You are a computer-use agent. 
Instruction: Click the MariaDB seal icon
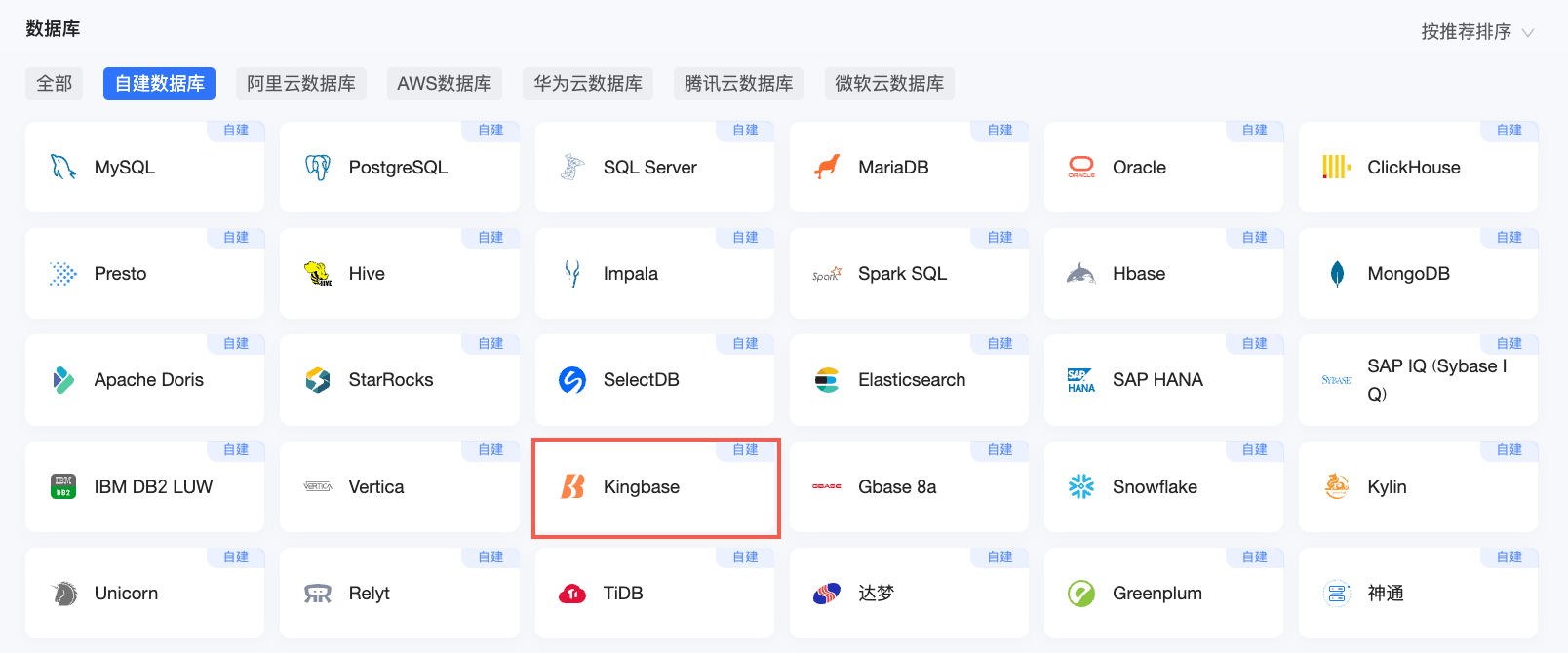pyautogui.click(x=827, y=167)
